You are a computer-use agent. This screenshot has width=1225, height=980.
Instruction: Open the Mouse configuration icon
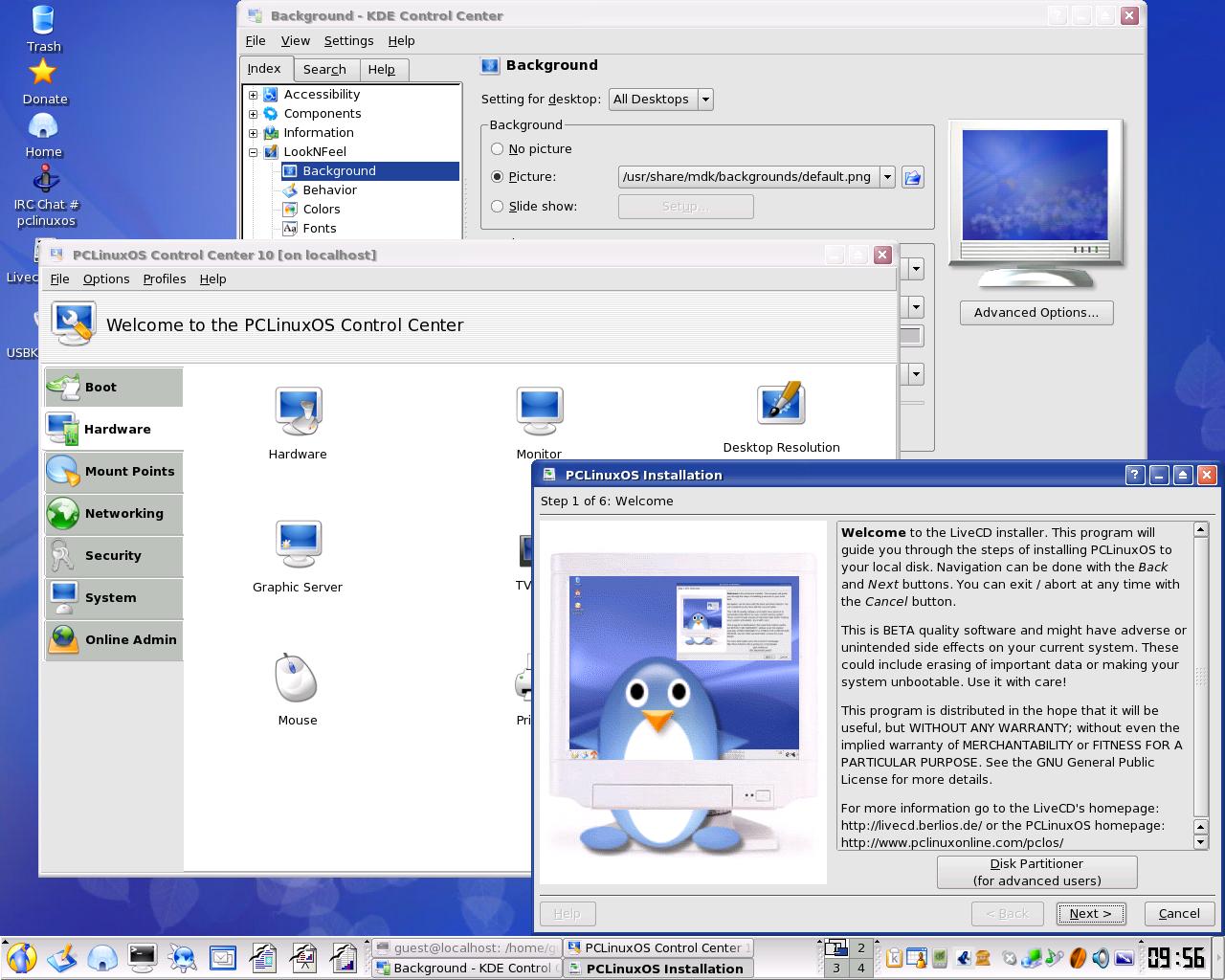[x=297, y=689]
